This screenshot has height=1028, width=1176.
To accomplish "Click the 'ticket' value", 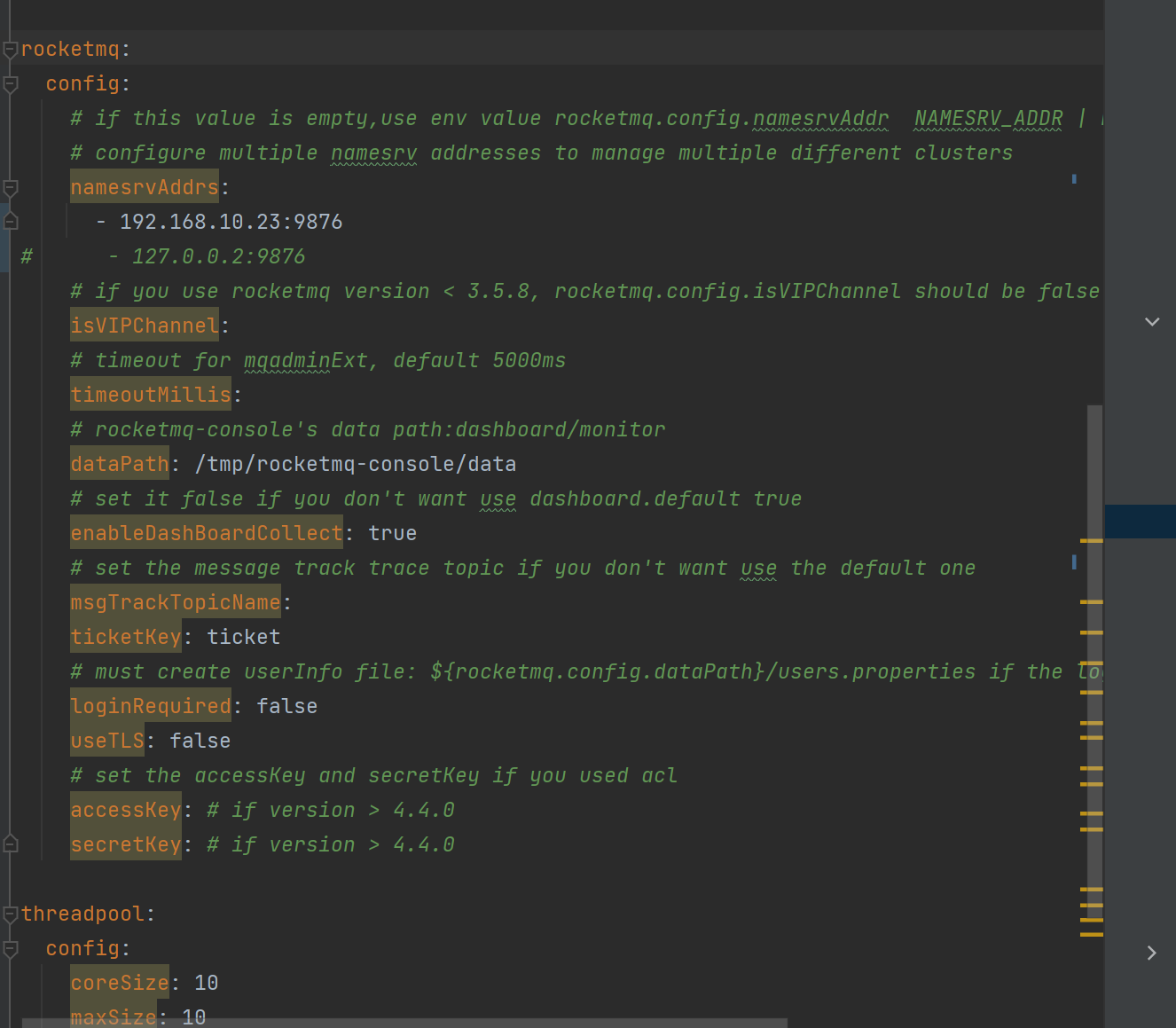I will pos(244,637).
